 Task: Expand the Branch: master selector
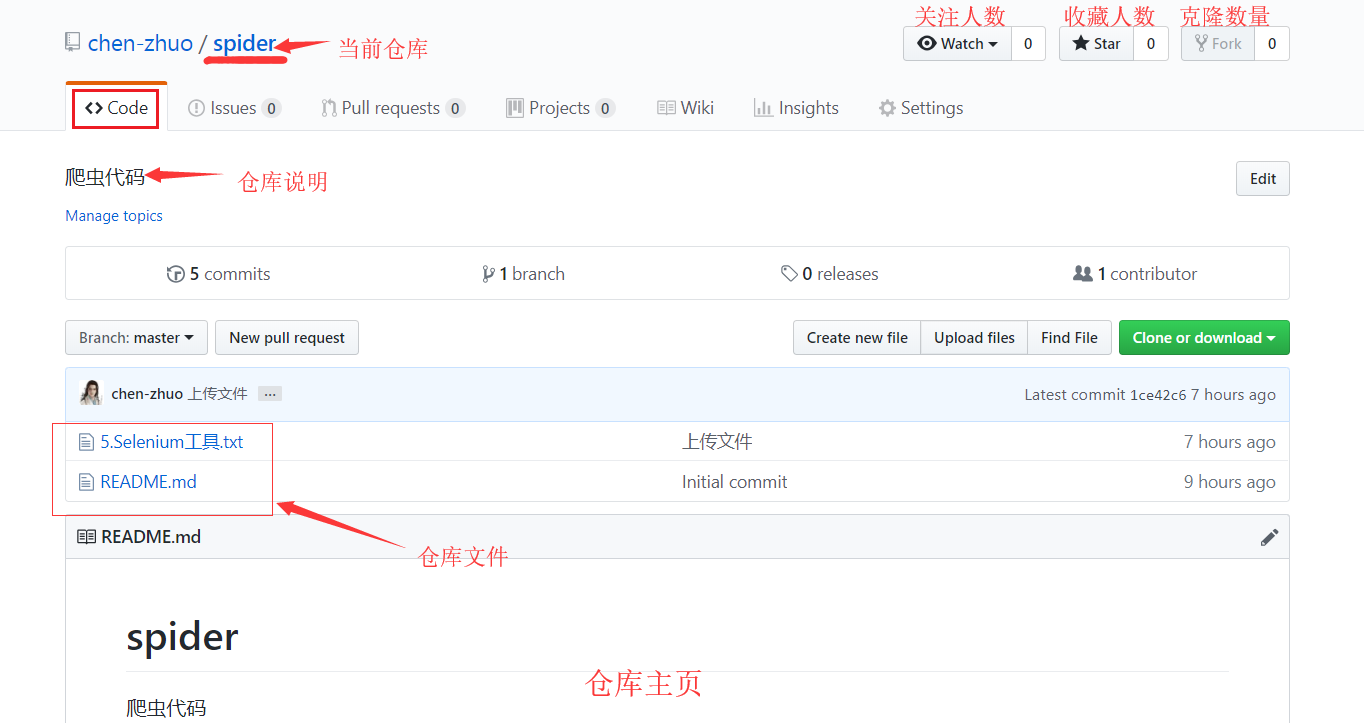click(136, 338)
